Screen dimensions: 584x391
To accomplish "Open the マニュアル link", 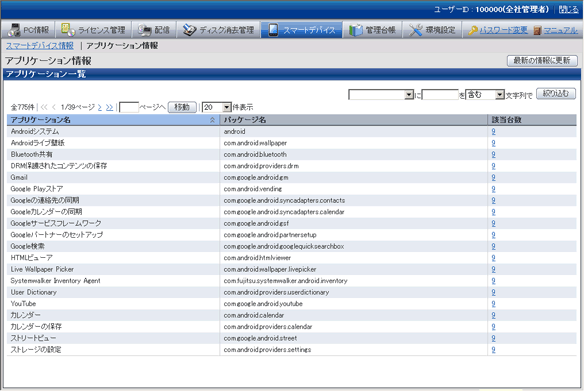I will pyautogui.click(x=561, y=30).
